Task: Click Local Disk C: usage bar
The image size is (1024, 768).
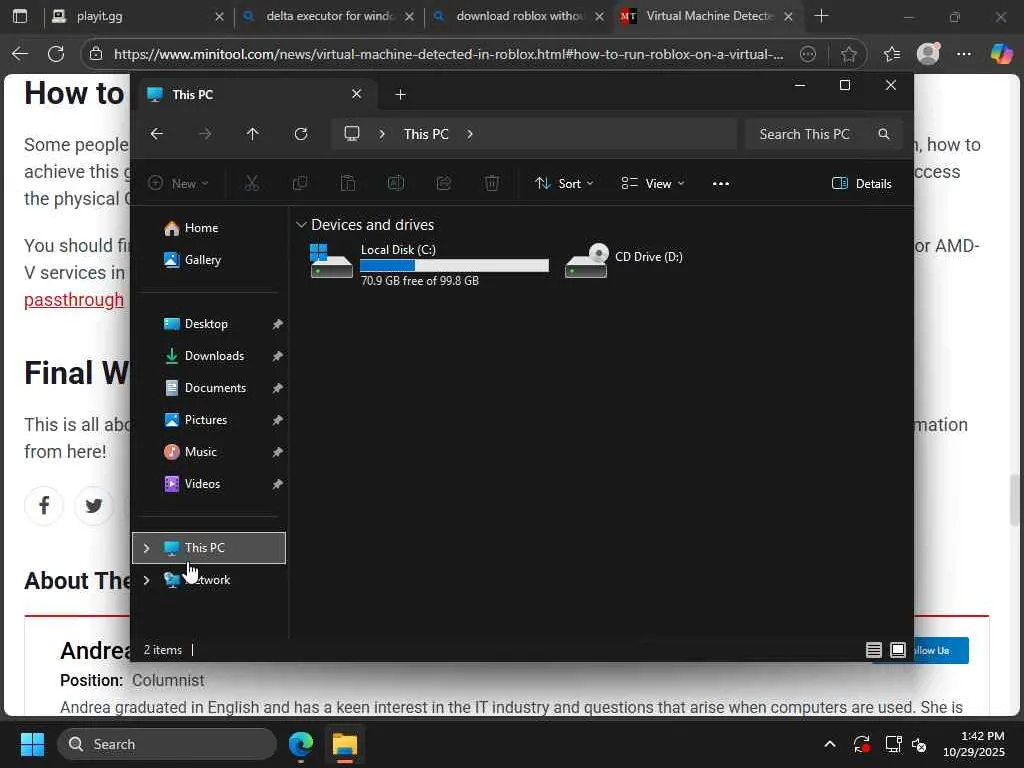Action: (x=454, y=265)
